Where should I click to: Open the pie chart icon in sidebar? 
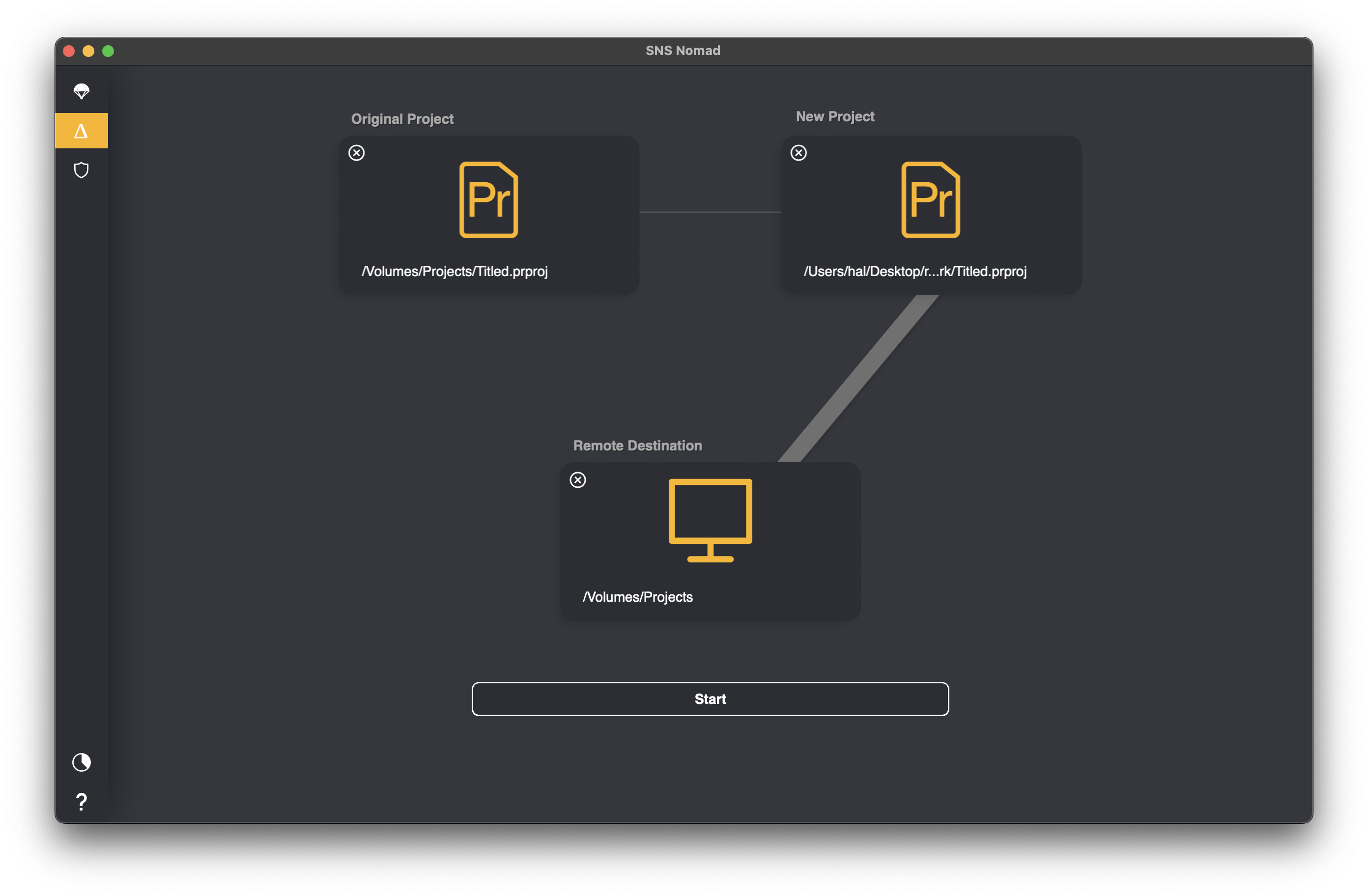(81, 762)
